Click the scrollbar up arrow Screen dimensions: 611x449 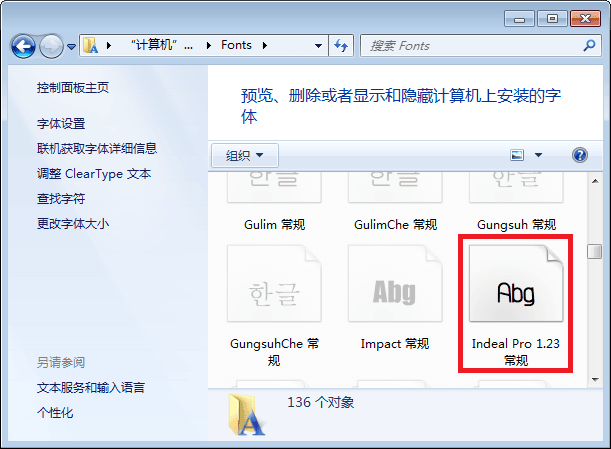tap(595, 181)
